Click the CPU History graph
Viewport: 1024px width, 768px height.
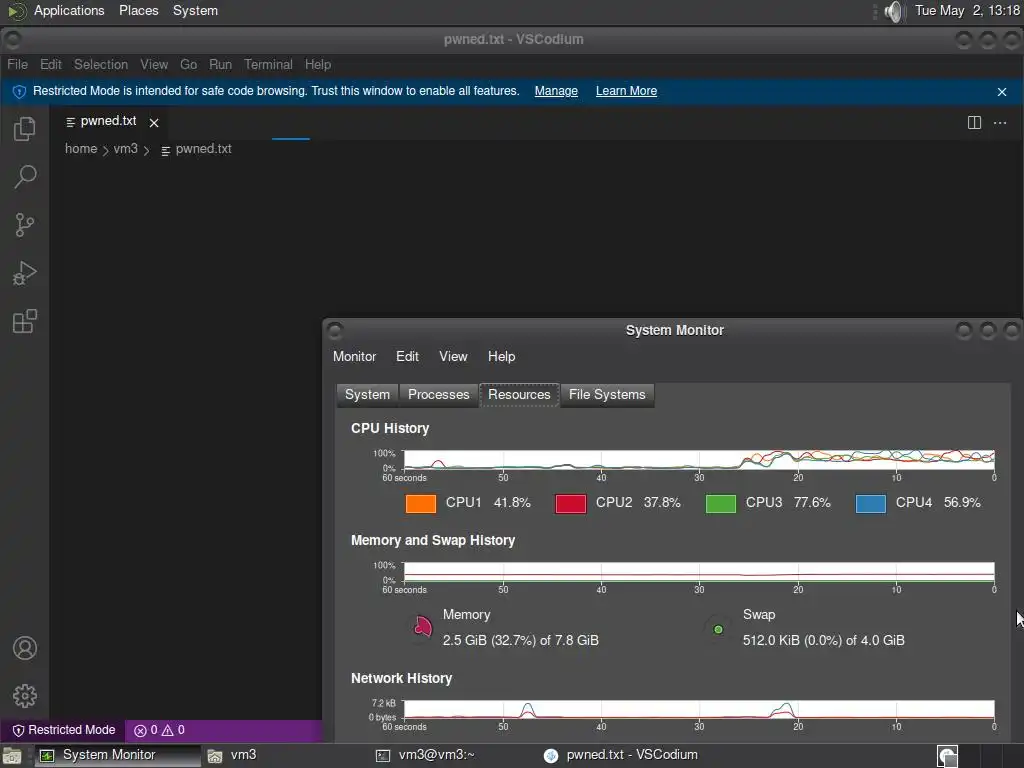tap(699, 460)
